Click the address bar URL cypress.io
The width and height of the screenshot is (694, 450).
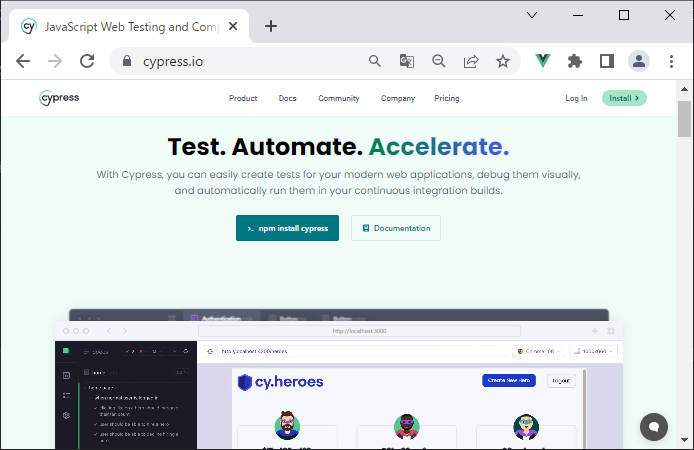pyautogui.click(x=173, y=62)
